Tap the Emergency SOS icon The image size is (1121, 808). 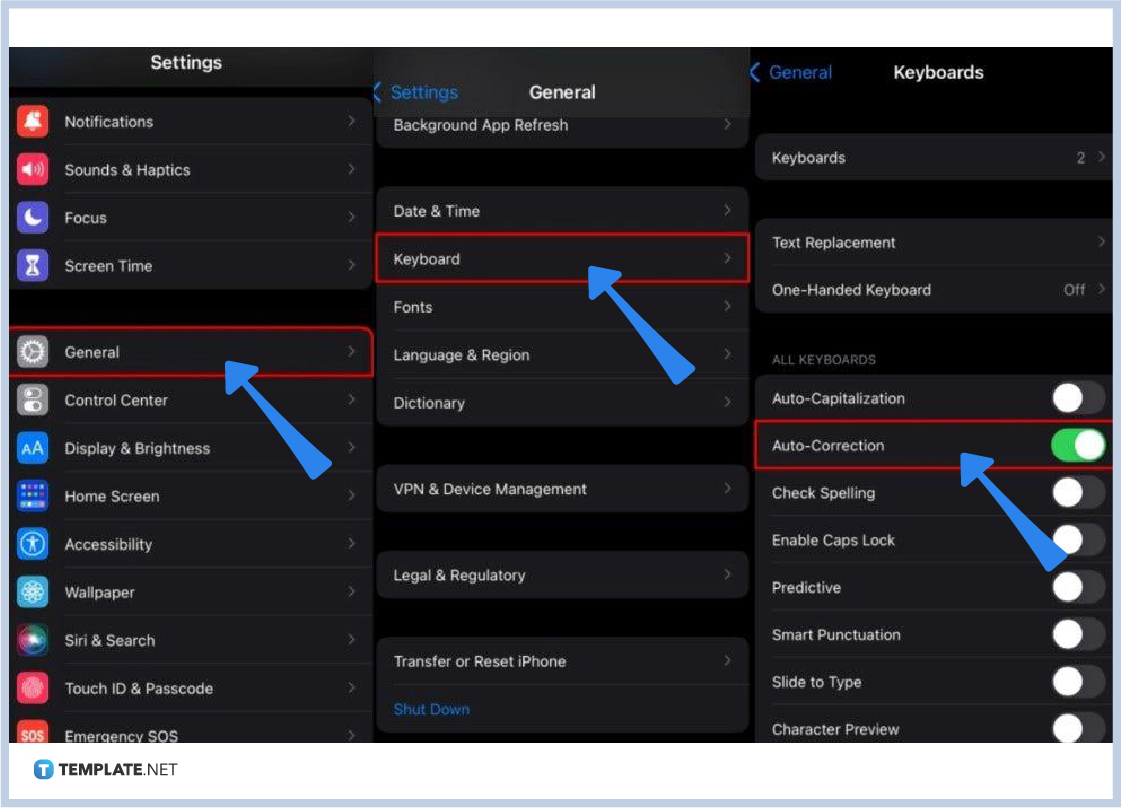point(32,733)
